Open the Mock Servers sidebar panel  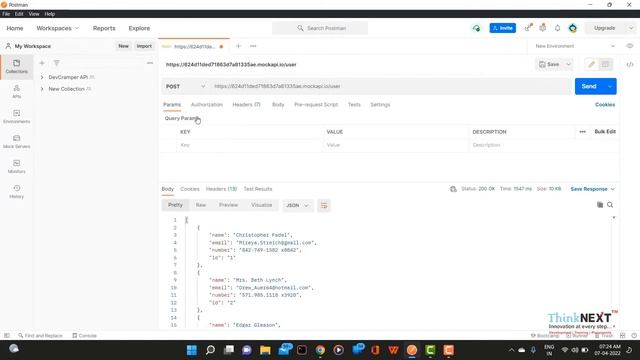(x=16, y=141)
